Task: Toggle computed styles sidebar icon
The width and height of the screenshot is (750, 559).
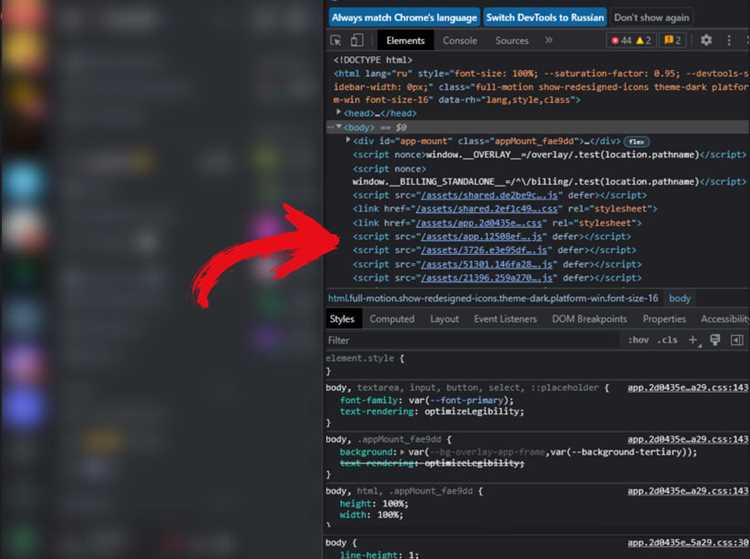Action: [x=737, y=340]
